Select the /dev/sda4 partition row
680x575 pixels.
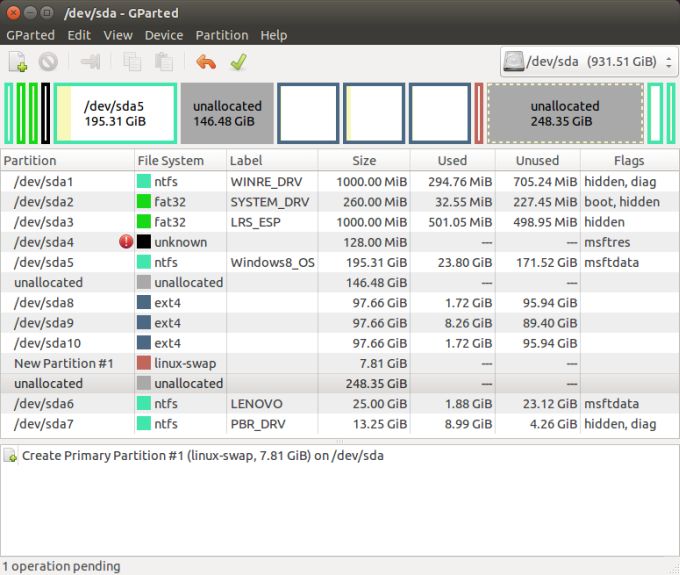(x=340, y=242)
